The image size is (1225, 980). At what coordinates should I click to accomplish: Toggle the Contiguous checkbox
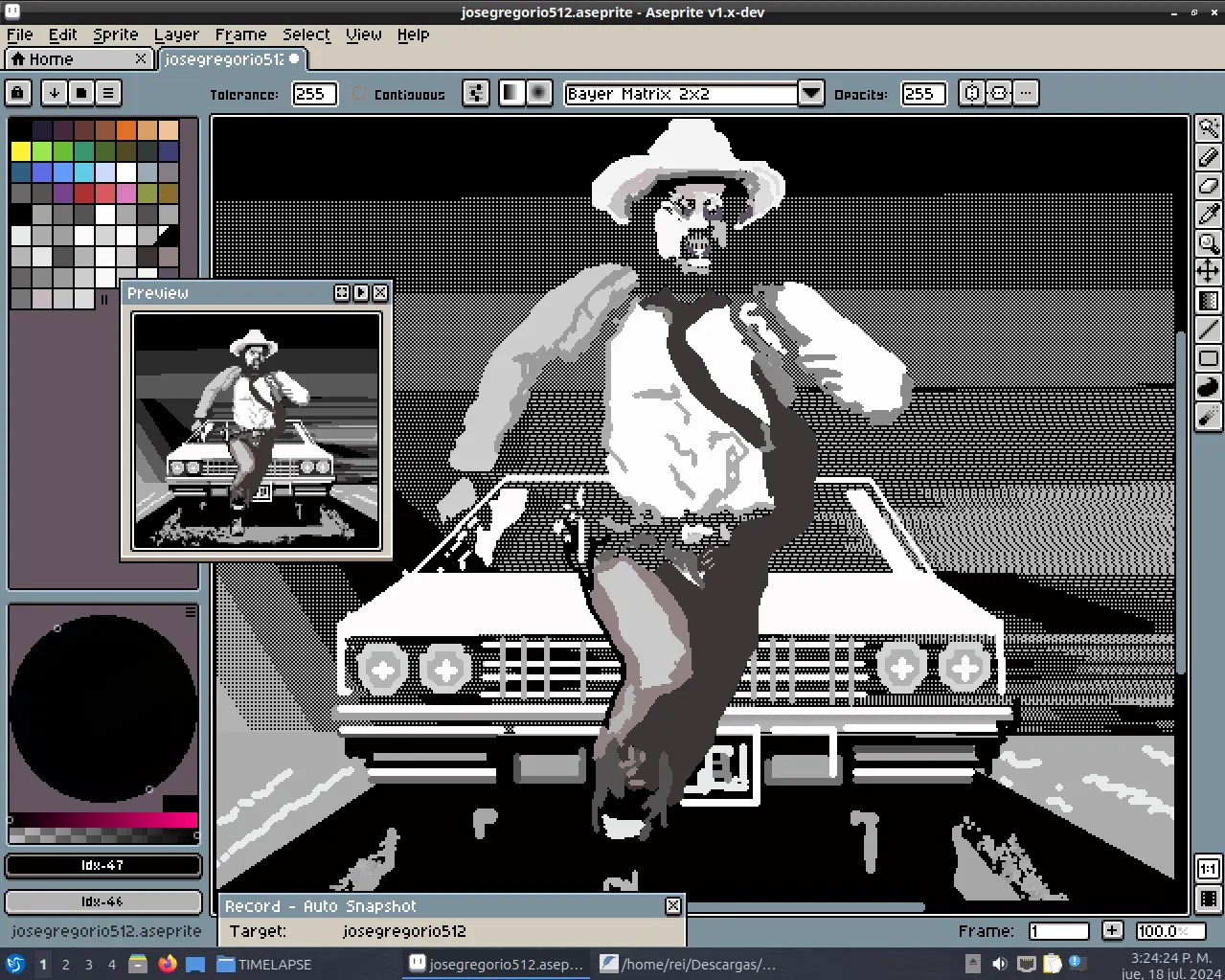[359, 94]
